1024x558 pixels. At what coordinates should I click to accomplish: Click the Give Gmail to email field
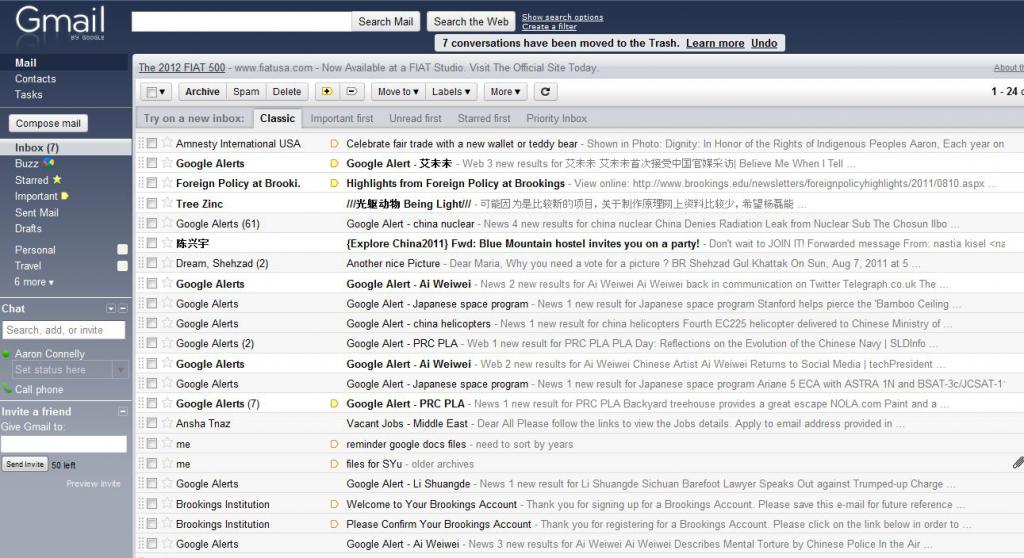[x=63, y=444]
